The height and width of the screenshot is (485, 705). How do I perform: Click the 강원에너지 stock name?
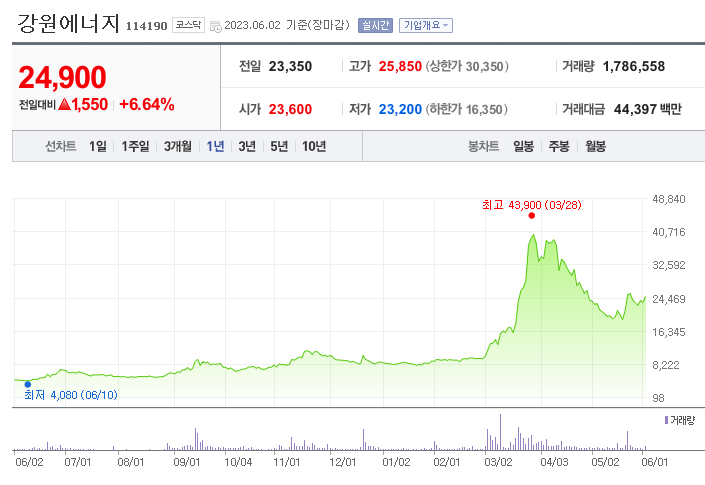[68, 23]
